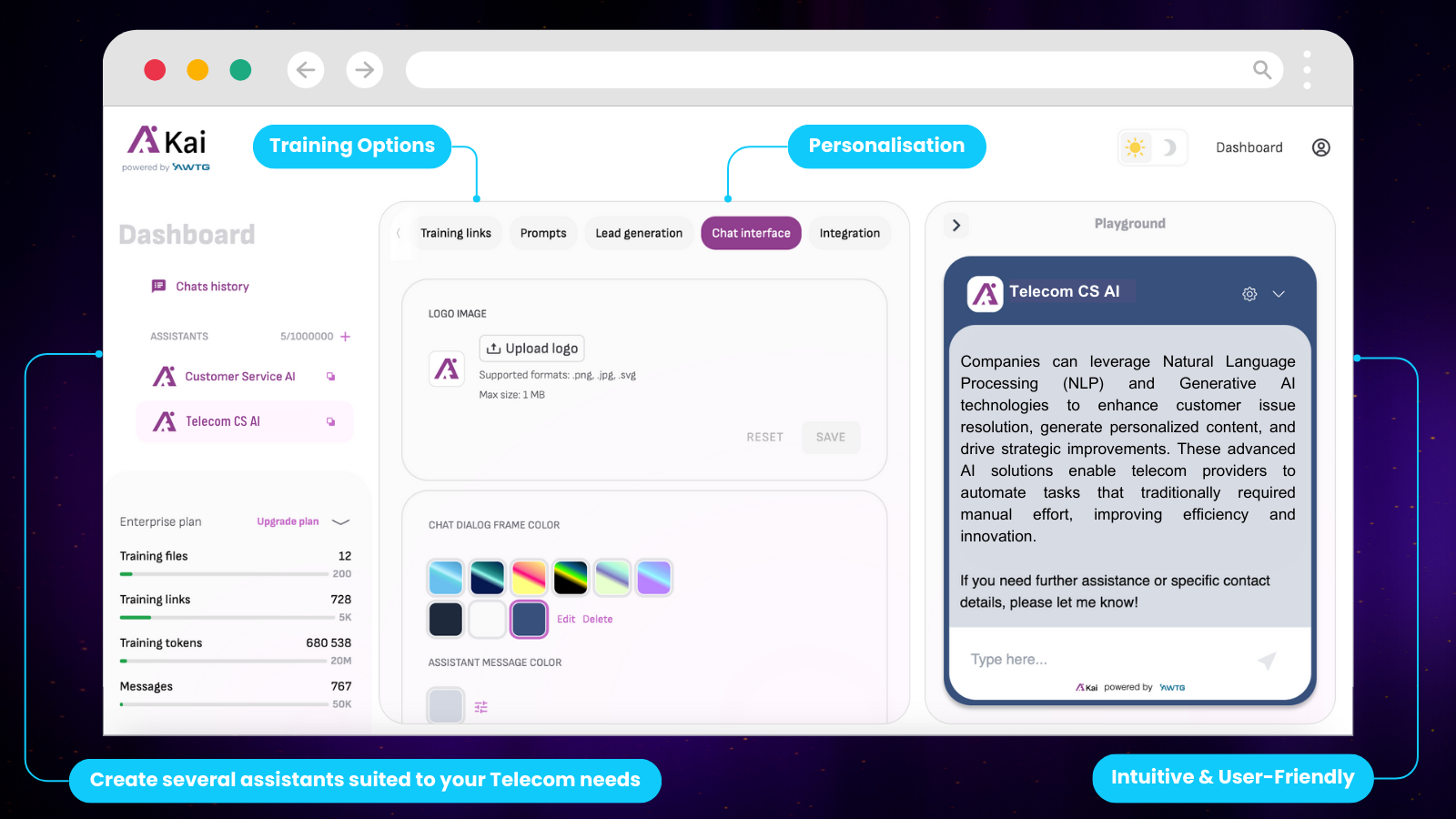
Task: Click the Kai logo in header
Action: (167, 147)
